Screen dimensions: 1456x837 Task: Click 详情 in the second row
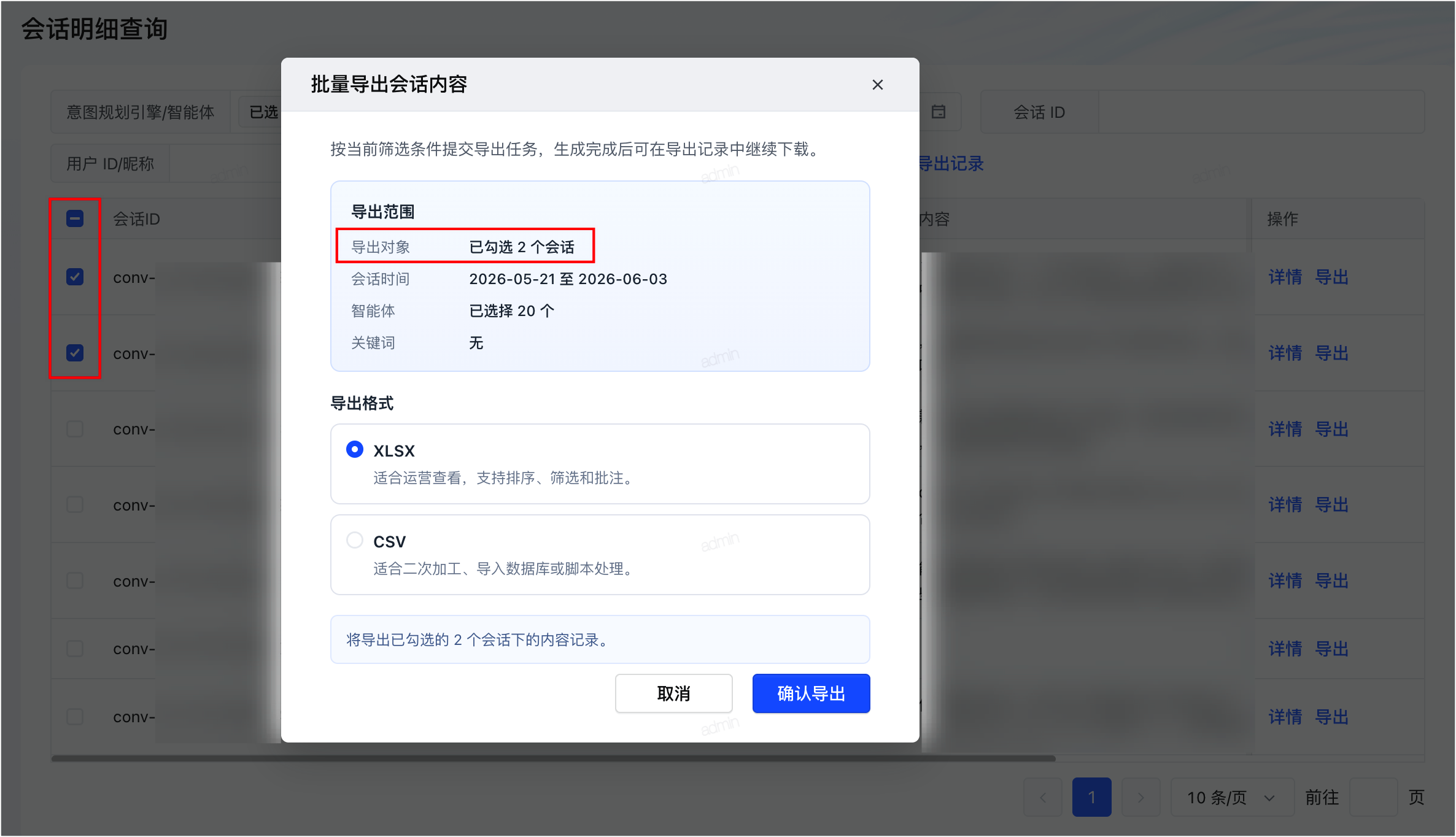pos(1285,353)
